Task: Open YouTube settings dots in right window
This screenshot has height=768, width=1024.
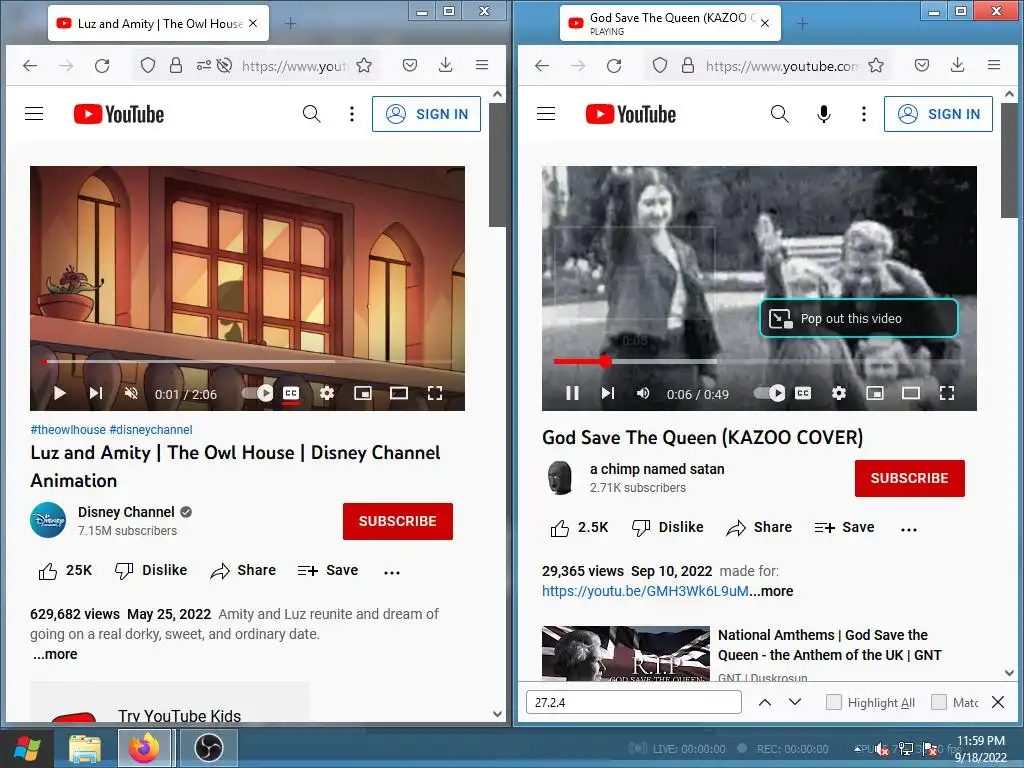Action: pos(864,114)
